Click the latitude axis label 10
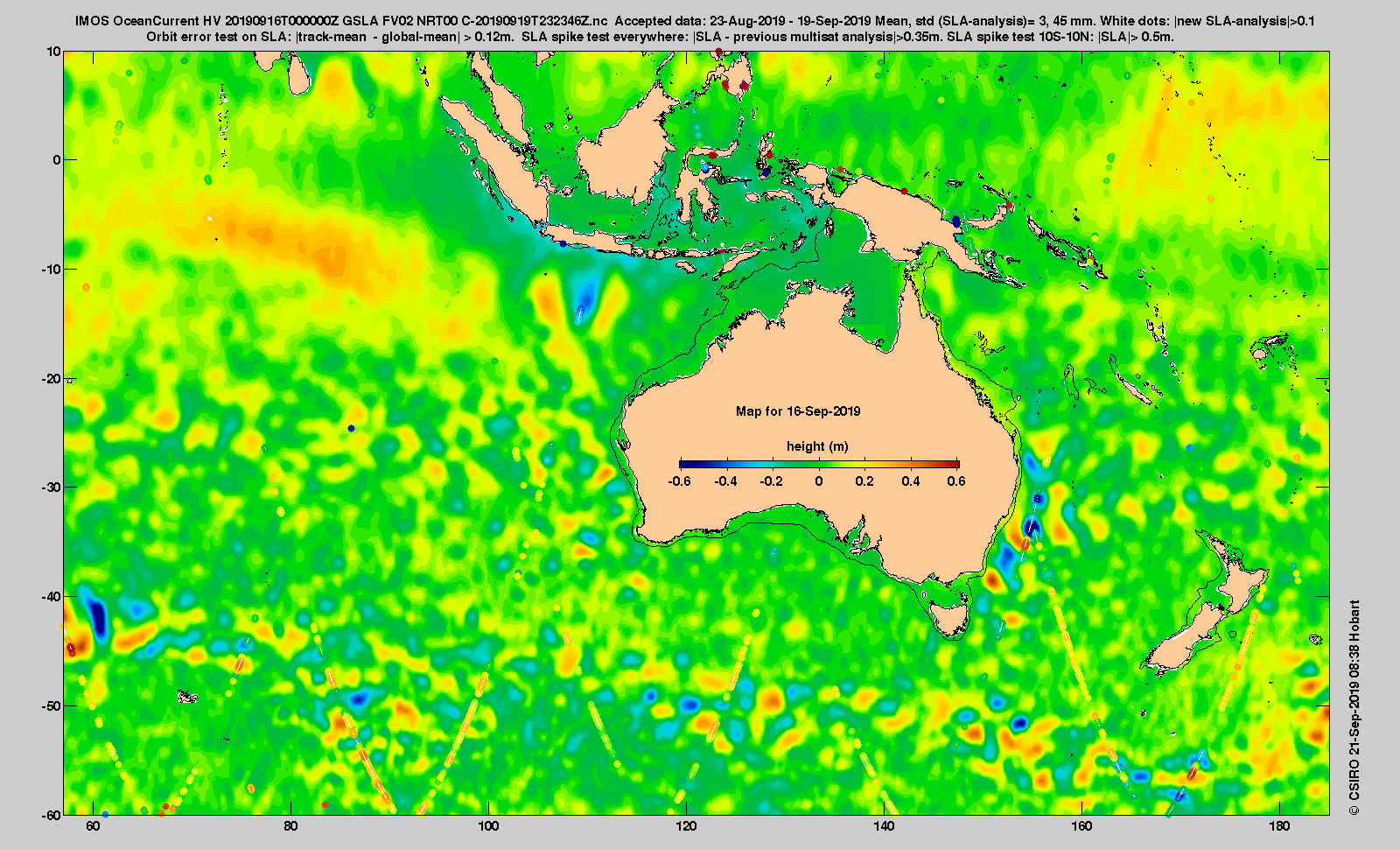 (54, 52)
